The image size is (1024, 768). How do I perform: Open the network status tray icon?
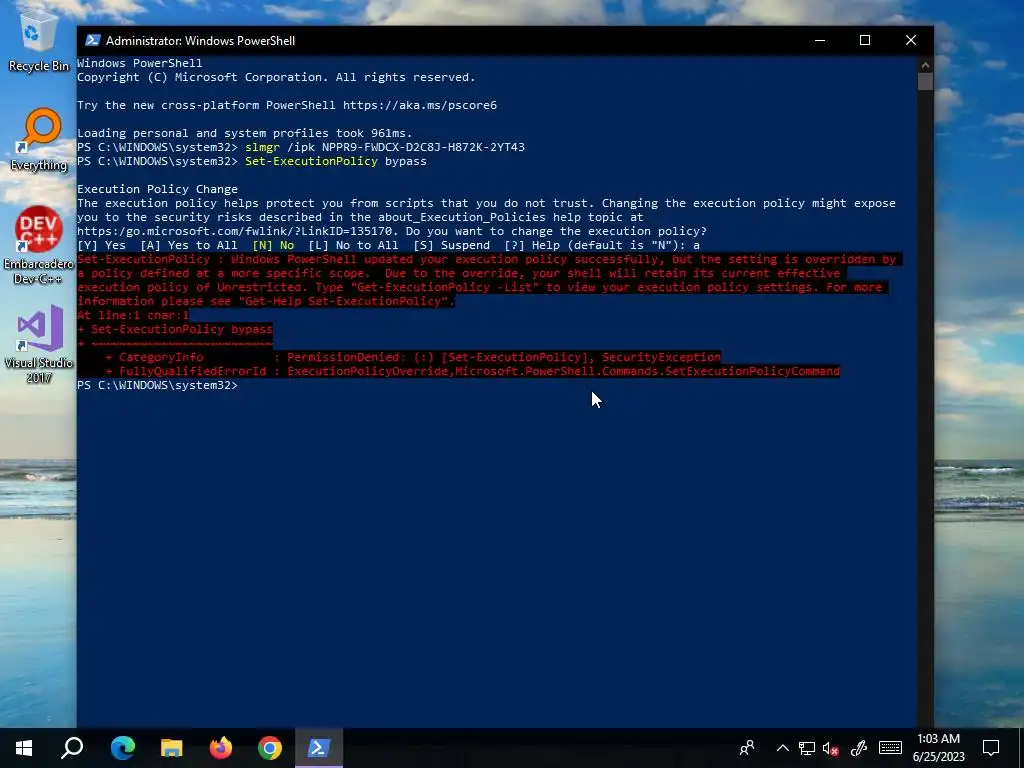tap(807, 748)
